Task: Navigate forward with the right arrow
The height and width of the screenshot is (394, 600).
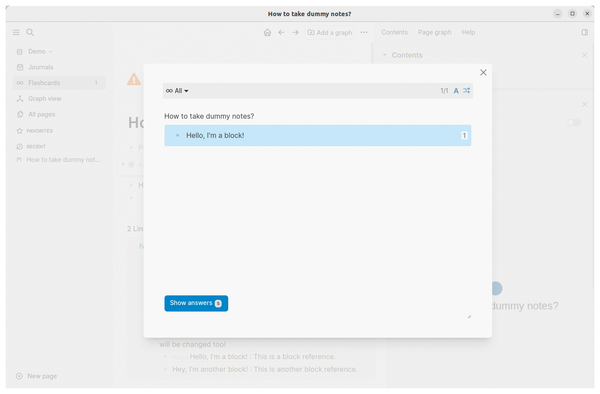Action: pos(295,33)
